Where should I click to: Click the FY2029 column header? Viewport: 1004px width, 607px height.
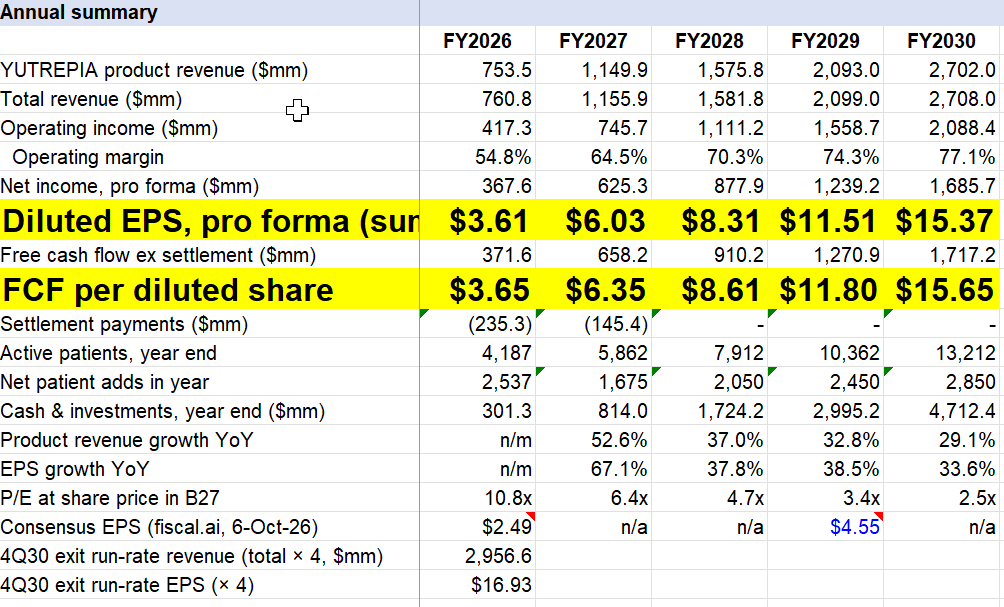(825, 40)
